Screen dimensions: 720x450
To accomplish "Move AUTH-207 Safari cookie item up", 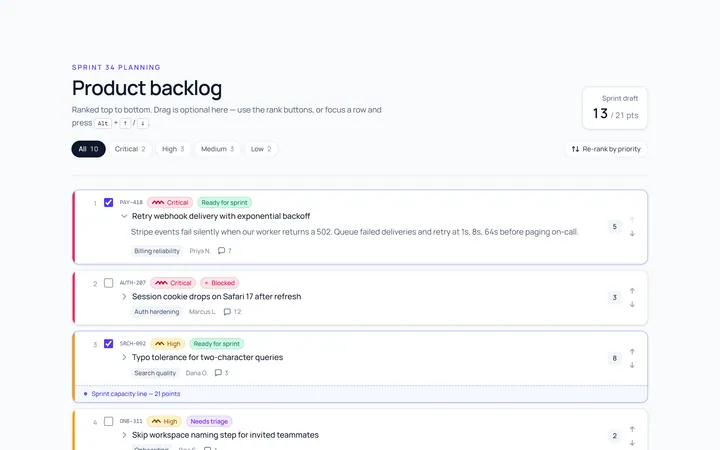I will pos(632,291).
